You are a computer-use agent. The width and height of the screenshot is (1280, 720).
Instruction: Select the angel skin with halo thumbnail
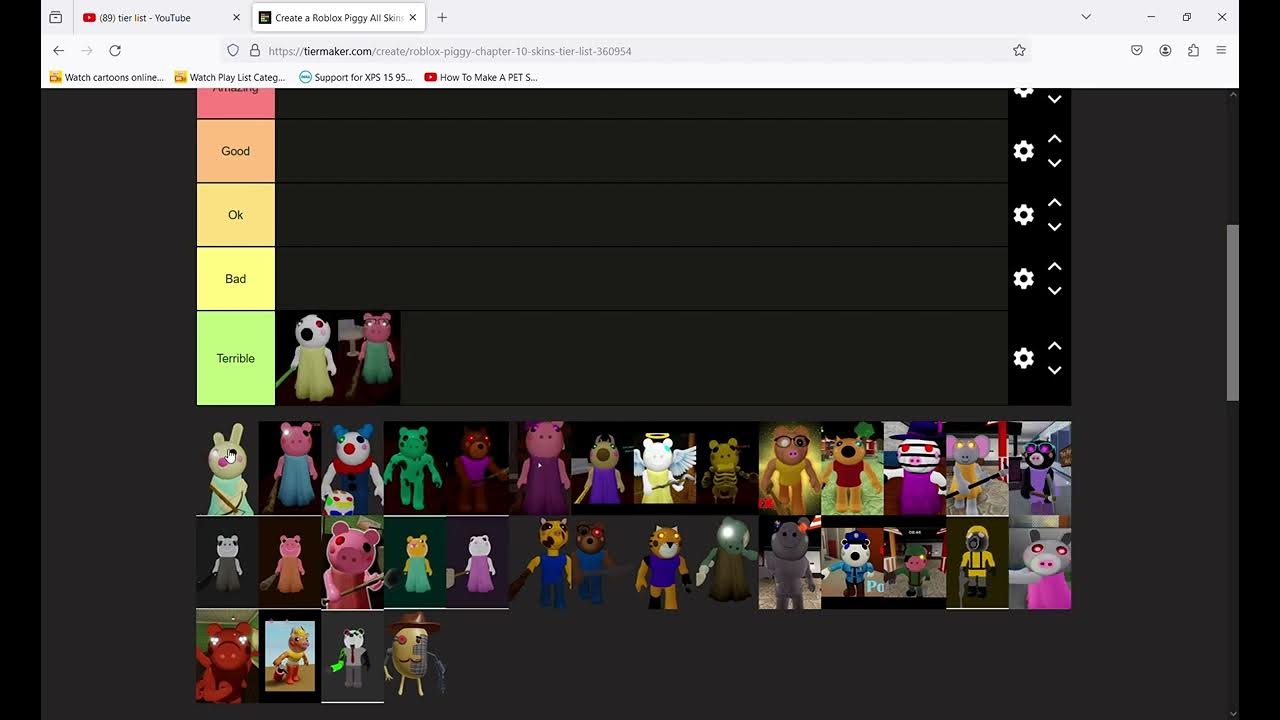[x=665, y=468]
